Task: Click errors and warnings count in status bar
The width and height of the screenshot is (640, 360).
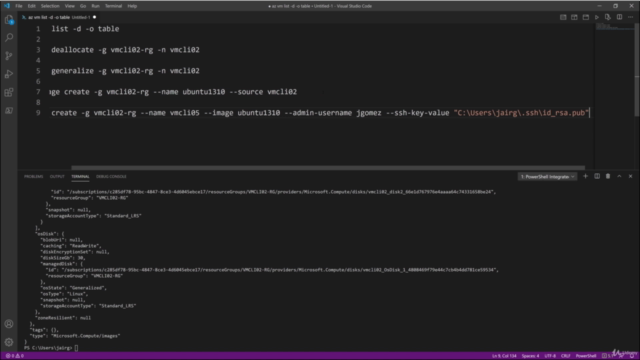Action: 14,356
